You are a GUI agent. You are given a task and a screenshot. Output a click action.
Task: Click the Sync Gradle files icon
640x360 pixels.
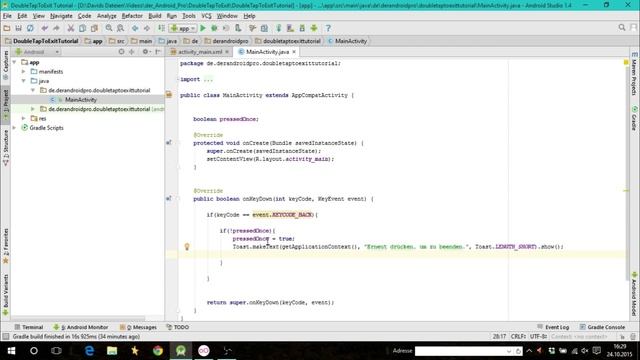click(279, 28)
